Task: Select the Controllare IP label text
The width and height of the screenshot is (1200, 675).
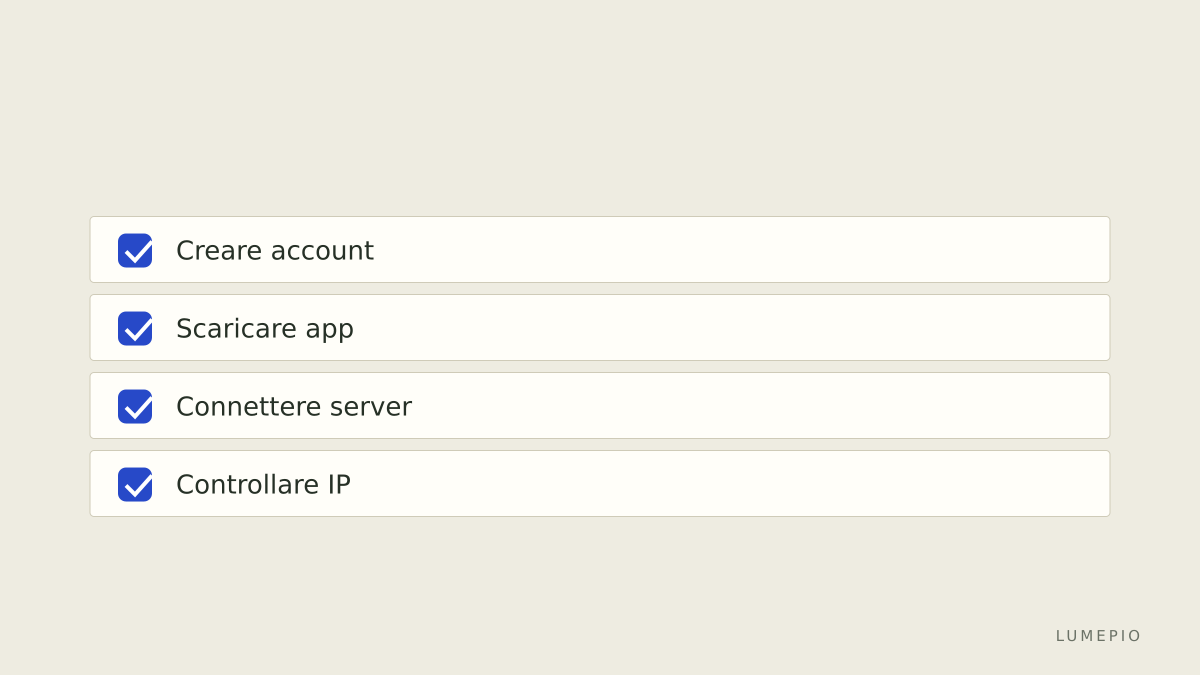Action: [x=263, y=484]
